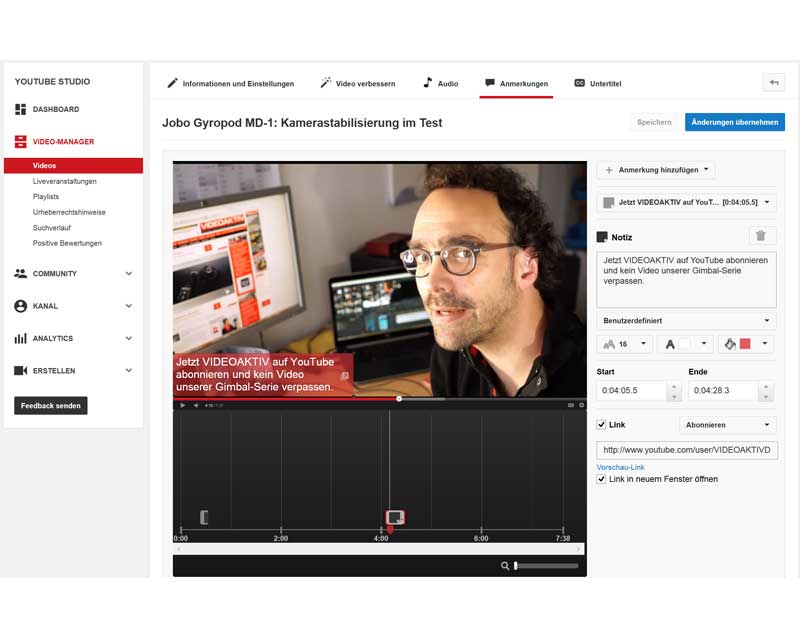Open the Benutzerdefiniert style dropdown
Screen dimensions: 800x640
(686, 321)
